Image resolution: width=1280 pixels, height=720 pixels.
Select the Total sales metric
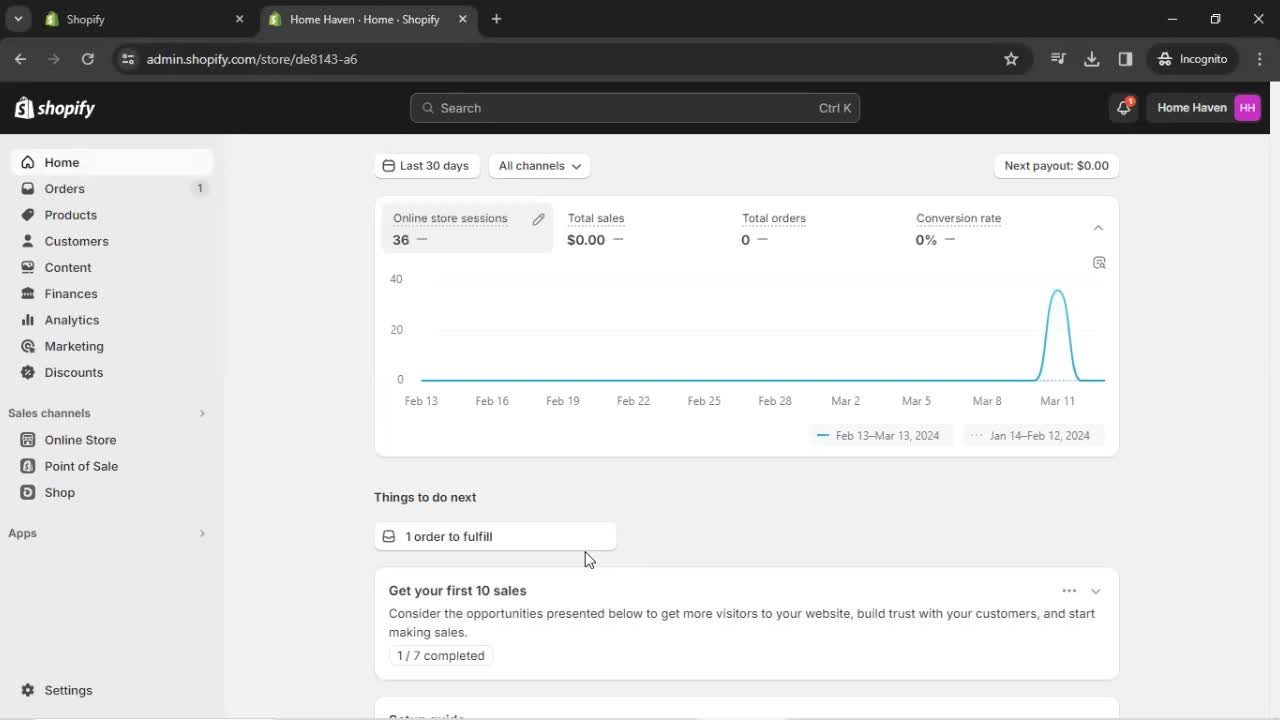click(641, 228)
